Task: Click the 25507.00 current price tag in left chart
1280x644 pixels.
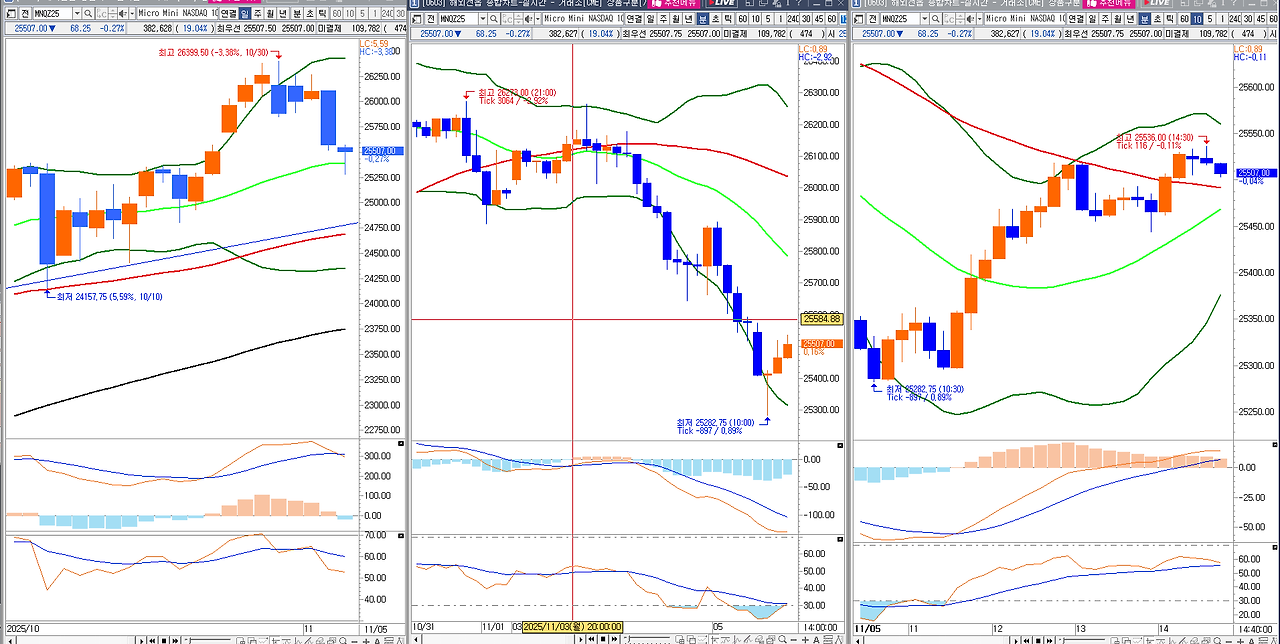Action: [380, 150]
